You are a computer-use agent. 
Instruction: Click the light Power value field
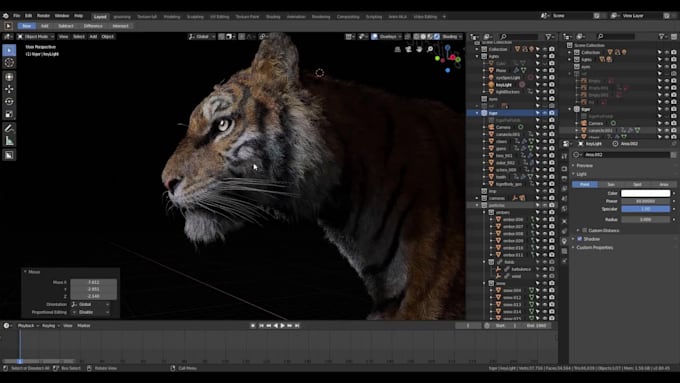[645, 201]
